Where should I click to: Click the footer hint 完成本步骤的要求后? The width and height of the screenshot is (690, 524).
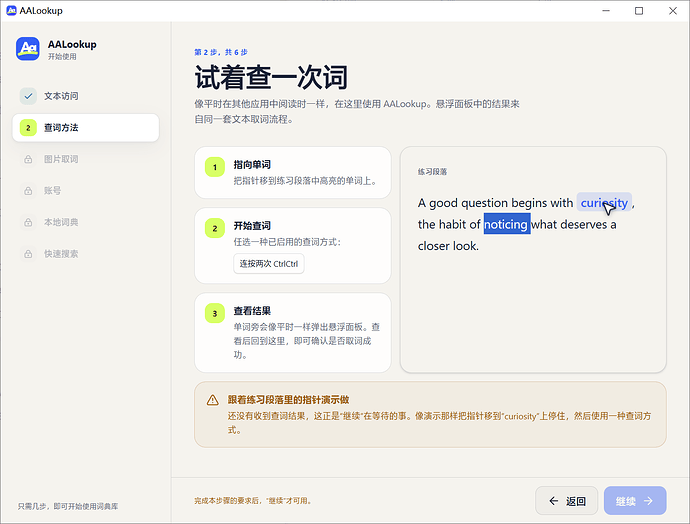point(253,501)
